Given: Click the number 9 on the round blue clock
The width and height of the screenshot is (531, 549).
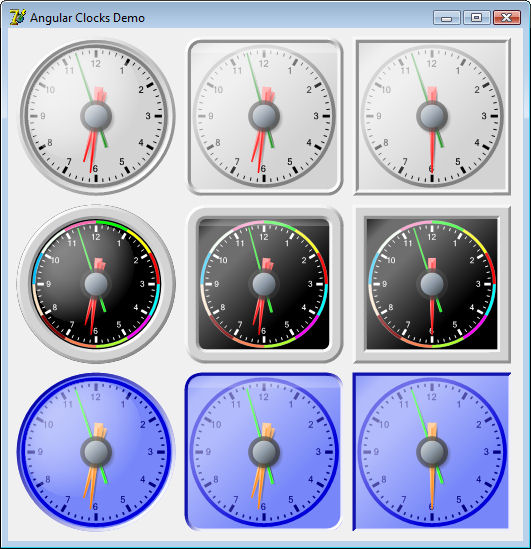Looking at the screenshot, I should point(40,452).
